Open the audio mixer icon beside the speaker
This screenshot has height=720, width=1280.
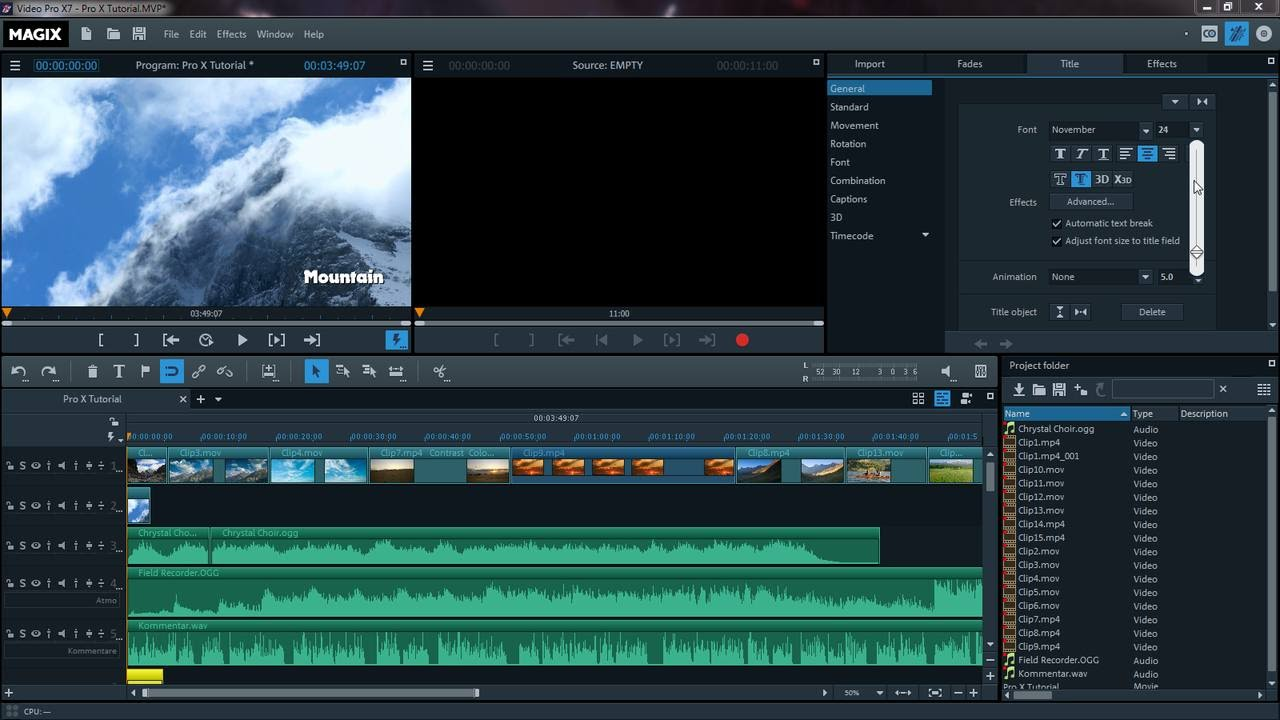[x=981, y=371]
